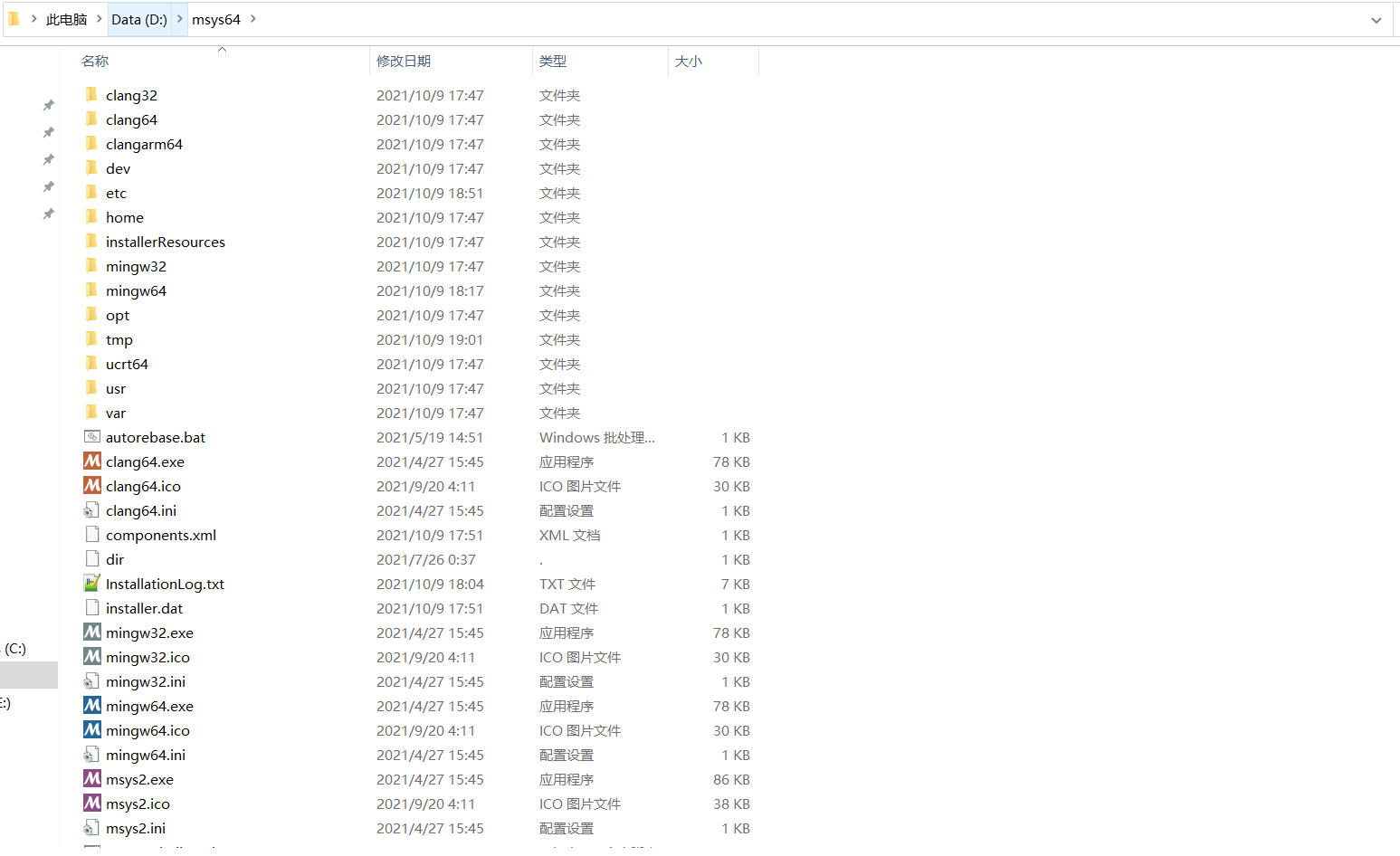
Task: Click the XML 文档 type cell
Action: (x=570, y=535)
